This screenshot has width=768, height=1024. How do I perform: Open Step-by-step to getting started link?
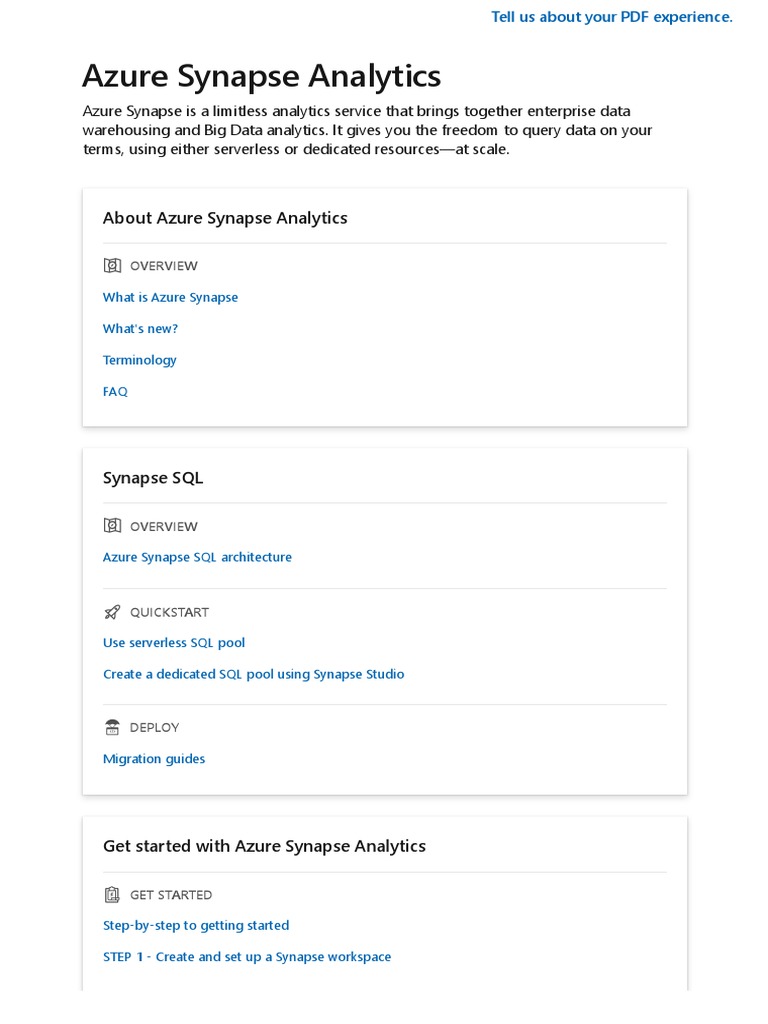[196, 925]
